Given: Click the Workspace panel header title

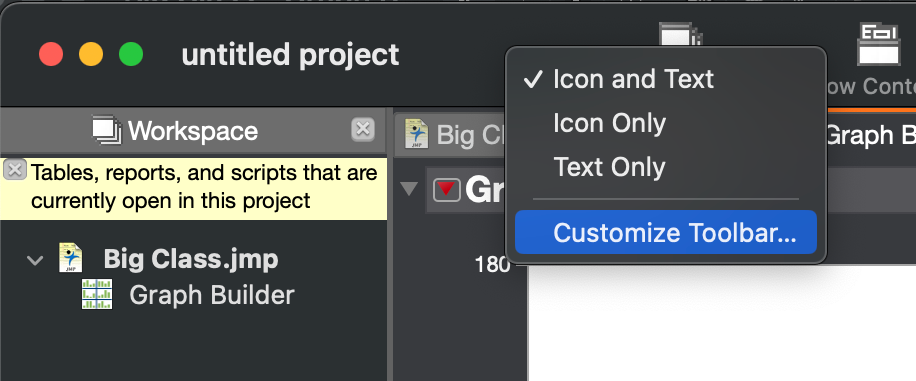Looking at the screenshot, I should point(193,130).
